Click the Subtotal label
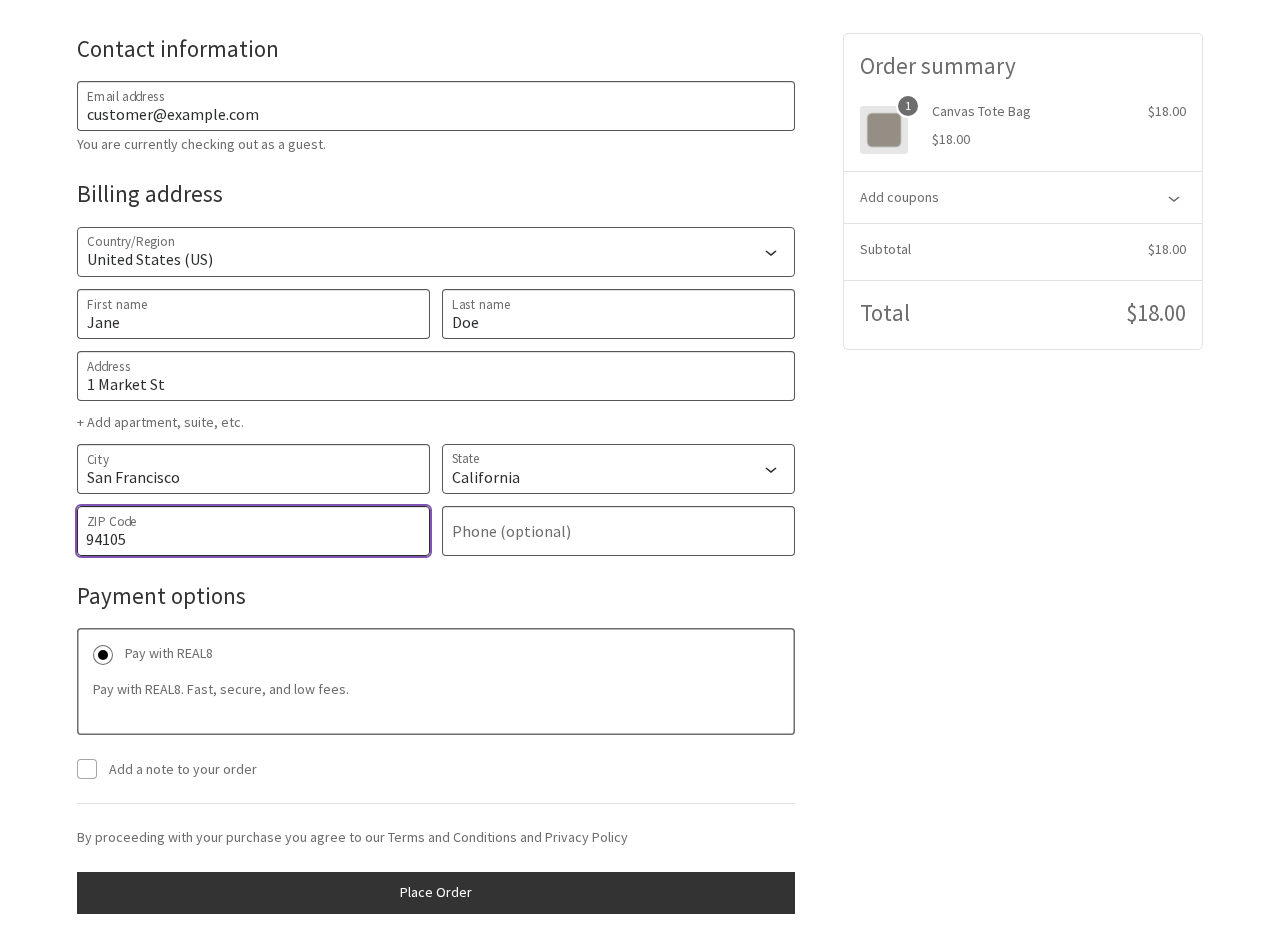The image size is (1280, 950). click(x=885, y=249)
